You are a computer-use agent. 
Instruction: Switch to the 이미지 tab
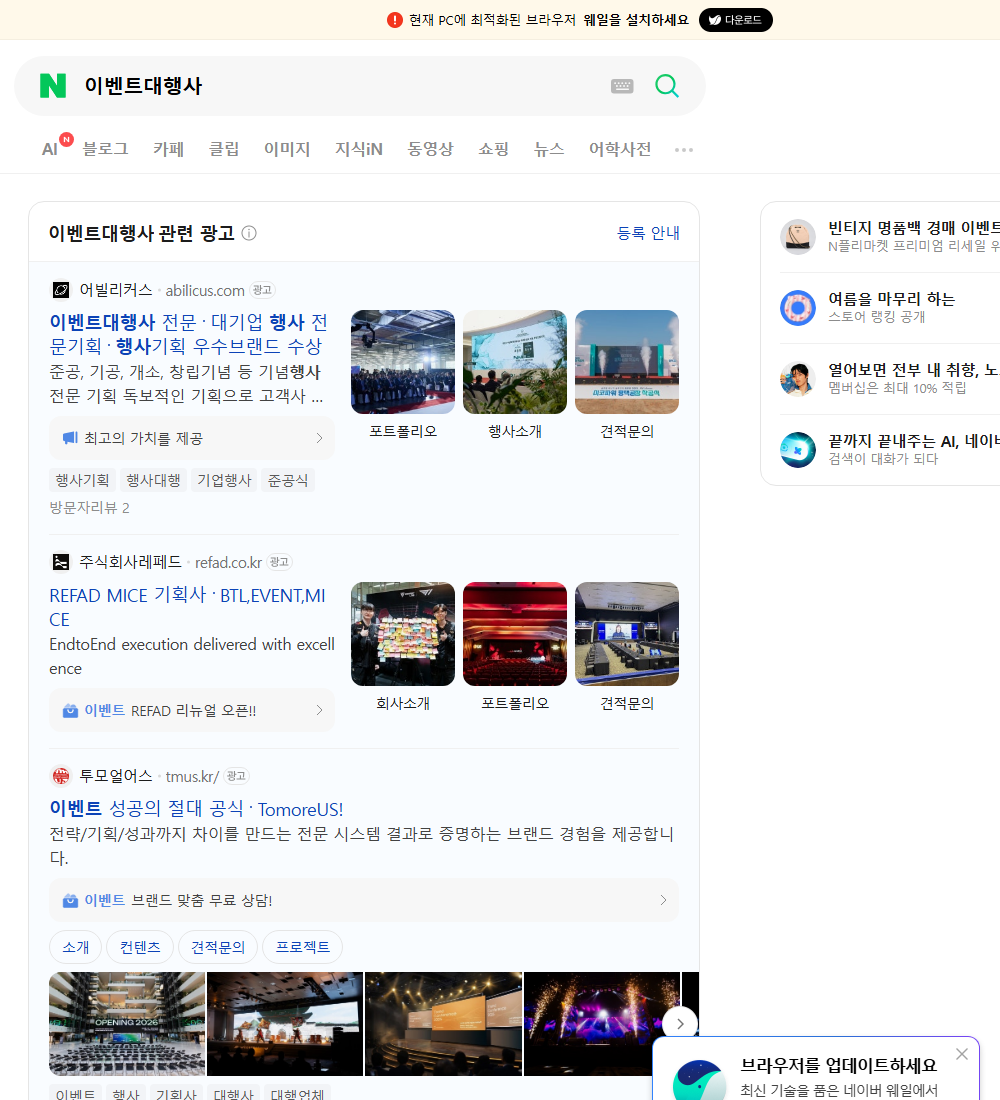tap(287, 149)
